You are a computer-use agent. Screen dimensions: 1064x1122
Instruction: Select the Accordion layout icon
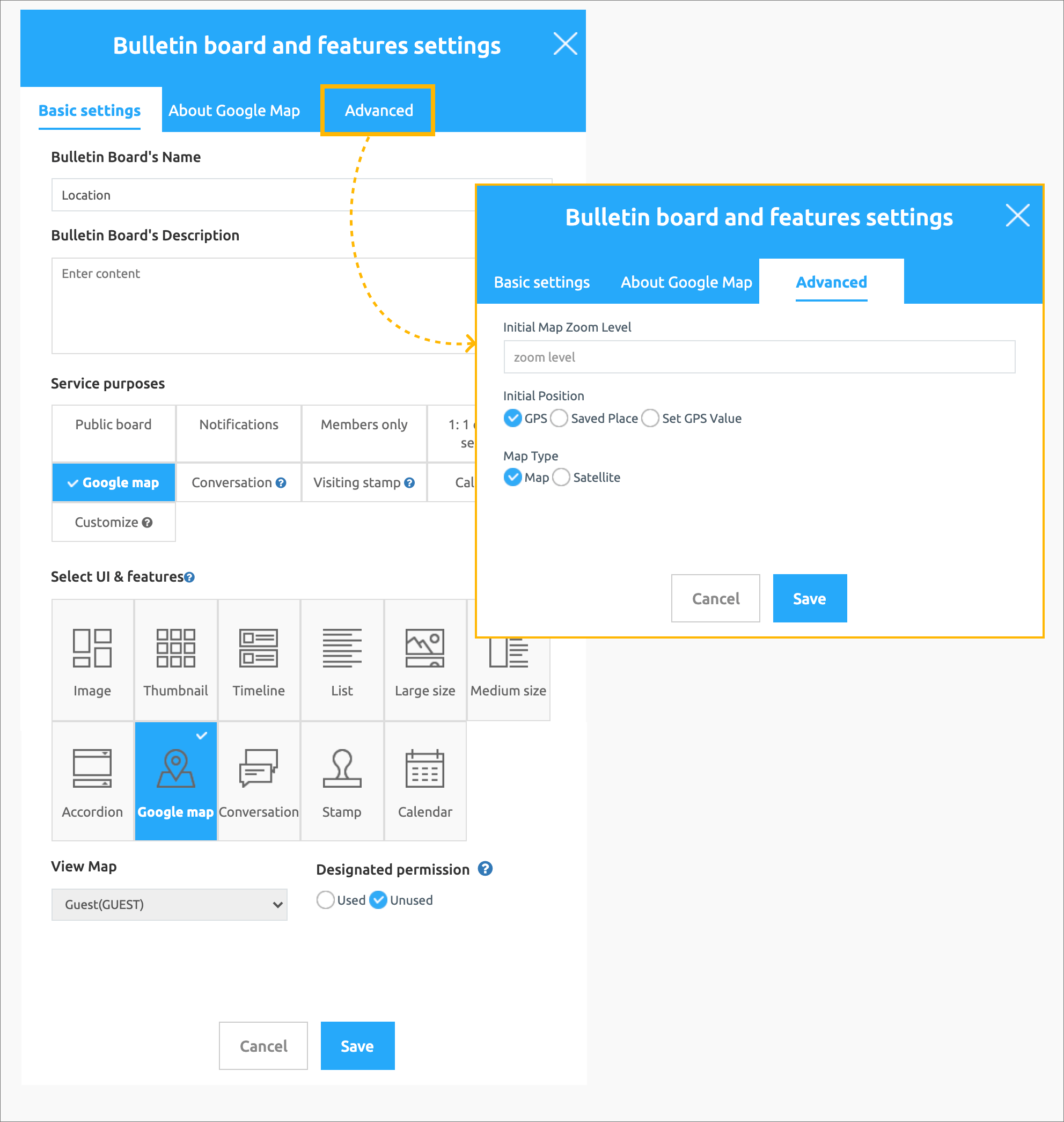(92, 768)
